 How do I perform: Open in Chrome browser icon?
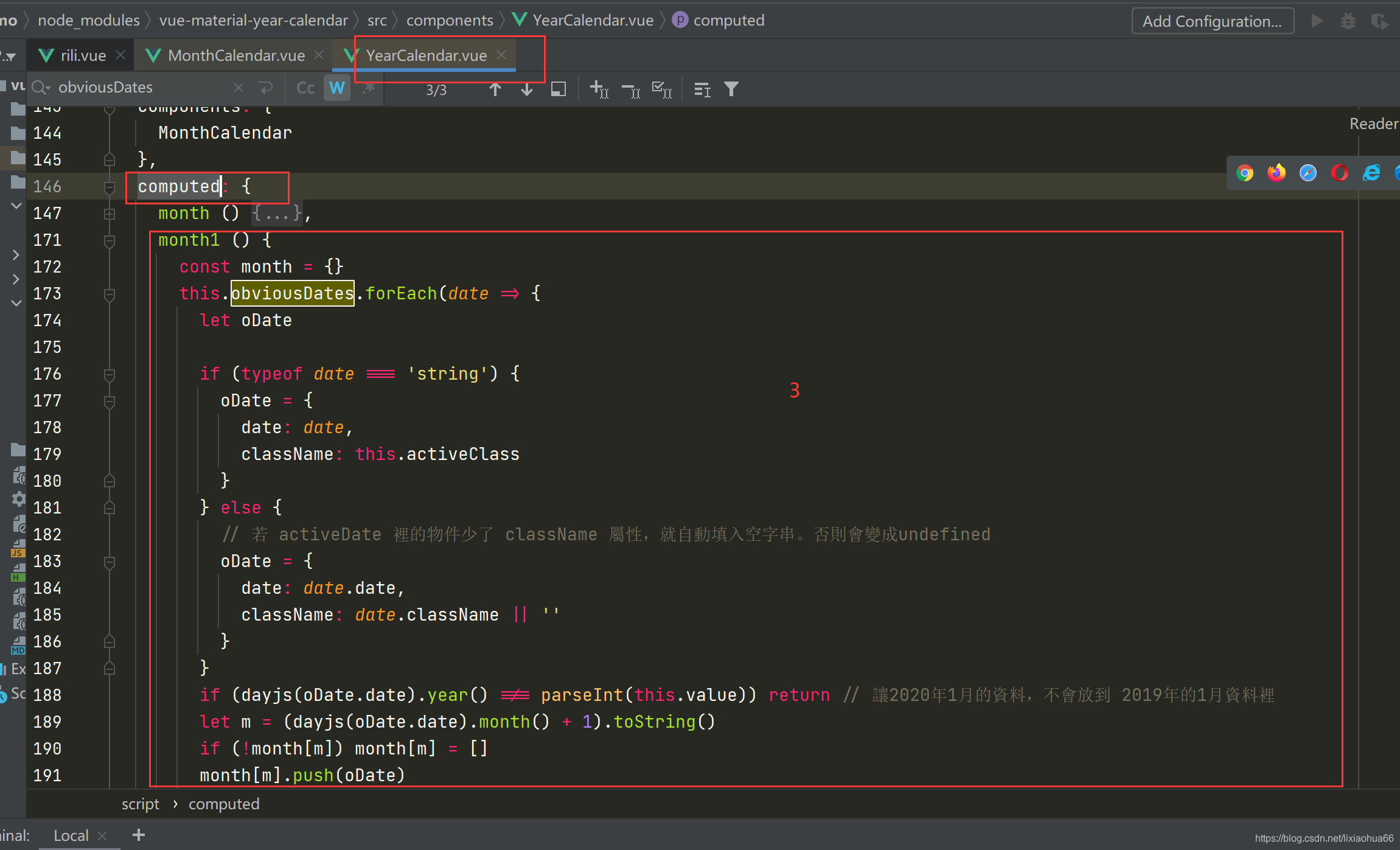click(1245, 173)
